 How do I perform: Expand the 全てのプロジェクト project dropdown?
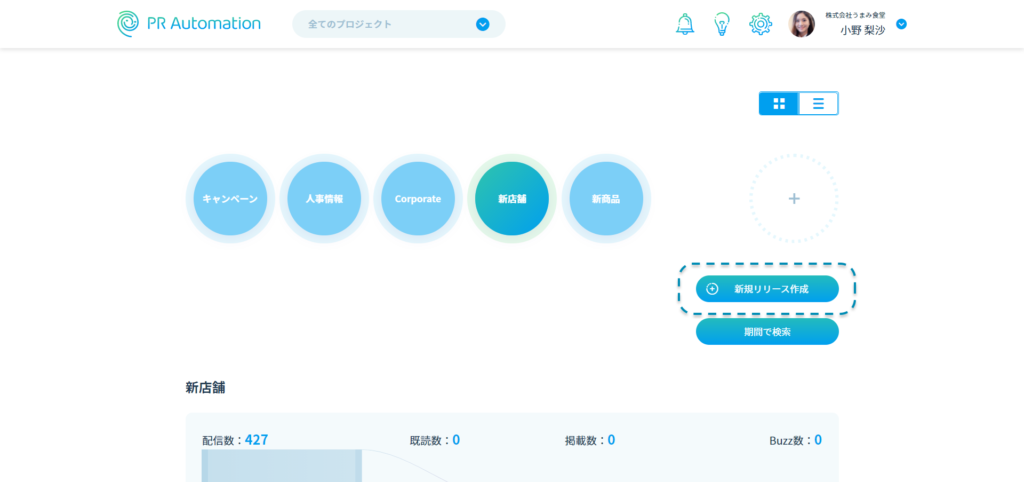click(482, 24)
